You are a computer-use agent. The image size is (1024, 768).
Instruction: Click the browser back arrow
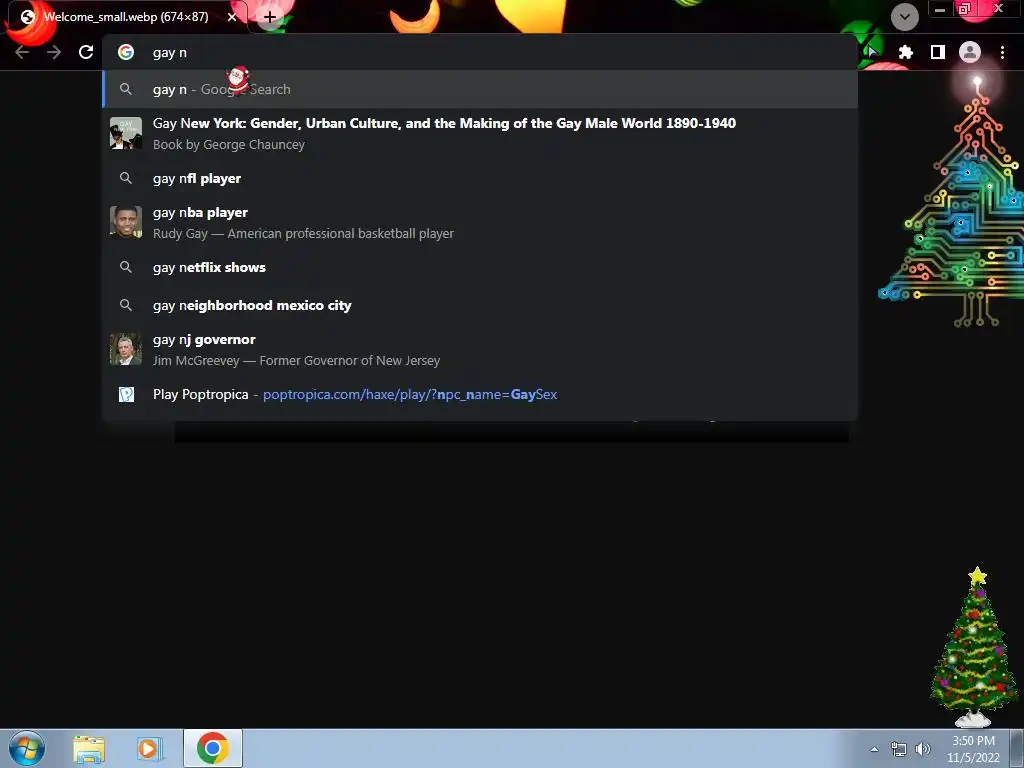[x=22, y=52]
